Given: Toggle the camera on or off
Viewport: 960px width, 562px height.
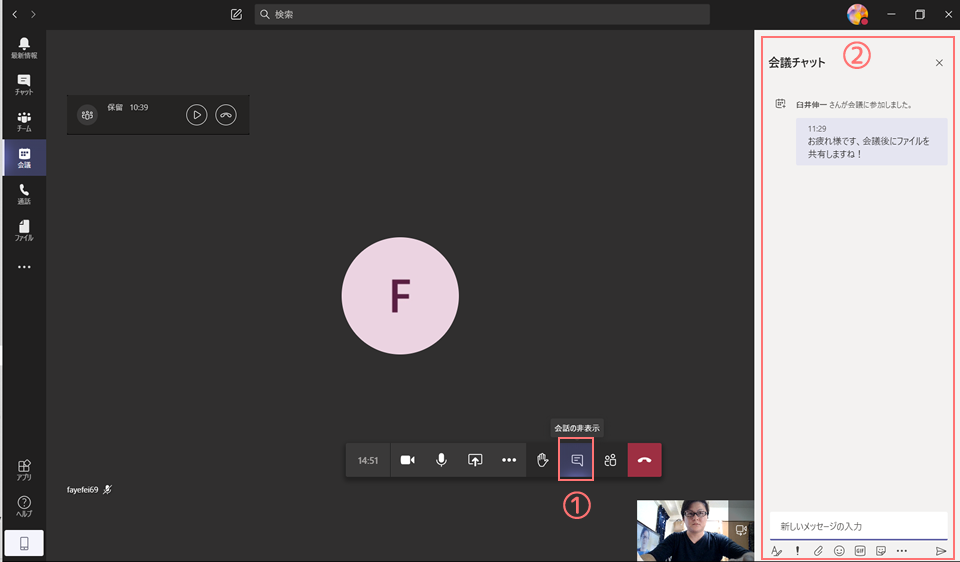Looking at the screenshot, I should [x=407, y=460].
